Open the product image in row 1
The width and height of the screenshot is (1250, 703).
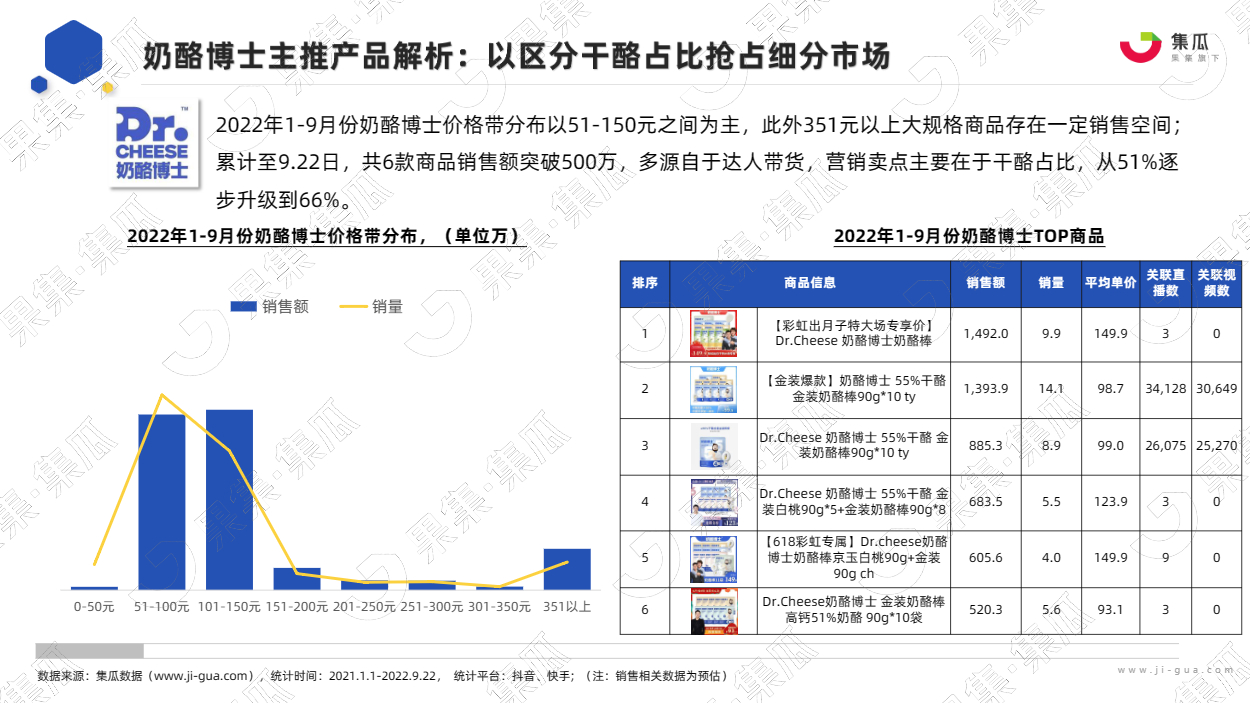pyautogui.click(x=714, y=334)
